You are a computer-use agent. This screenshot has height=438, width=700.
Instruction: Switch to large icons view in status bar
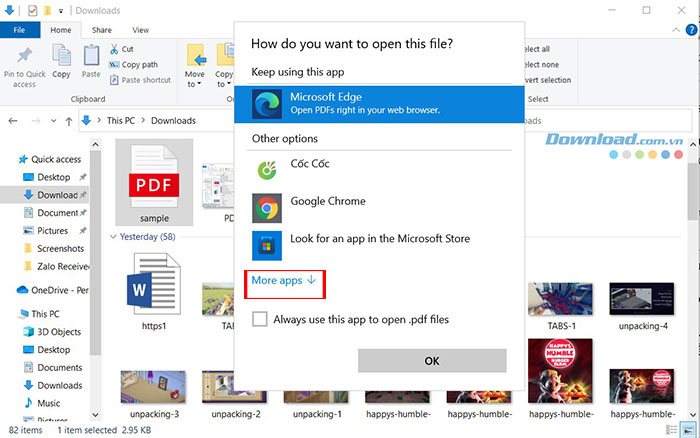688,430
